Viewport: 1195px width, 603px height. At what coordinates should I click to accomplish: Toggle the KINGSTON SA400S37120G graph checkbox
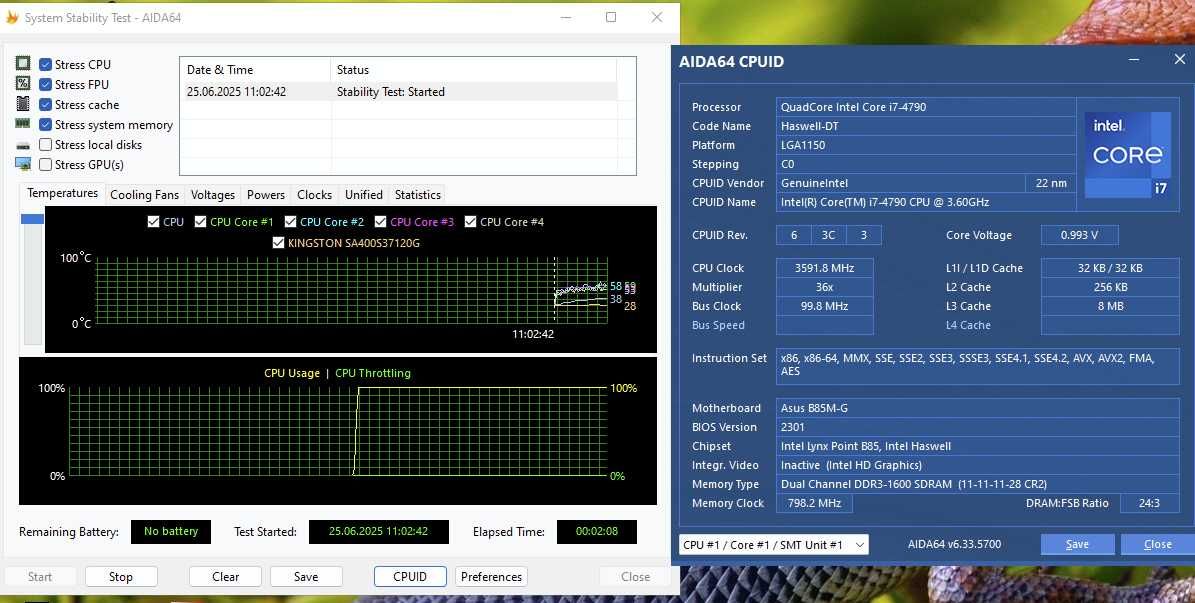[x=278, y=242]
